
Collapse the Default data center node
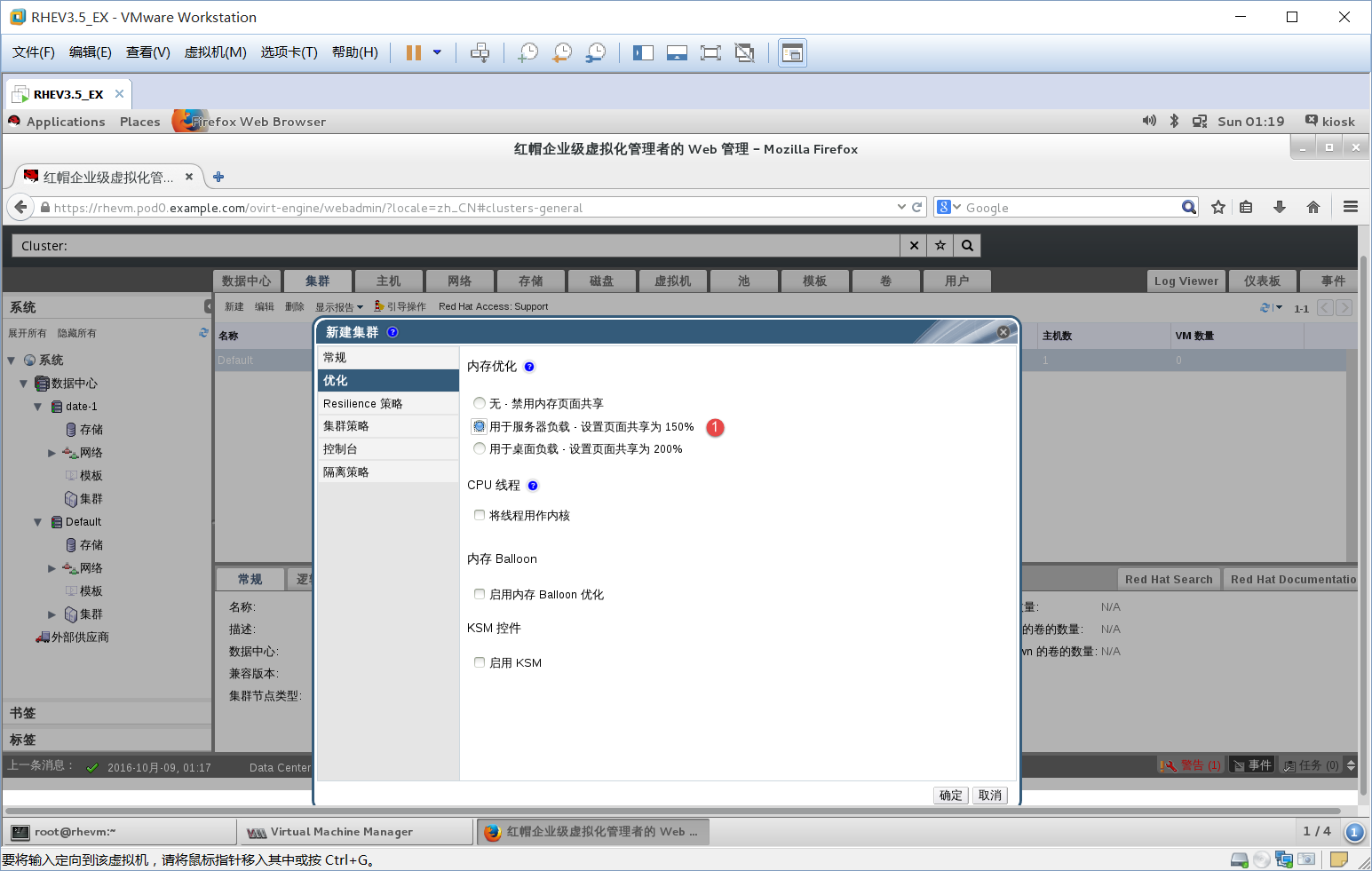click(x=38, y=522)
